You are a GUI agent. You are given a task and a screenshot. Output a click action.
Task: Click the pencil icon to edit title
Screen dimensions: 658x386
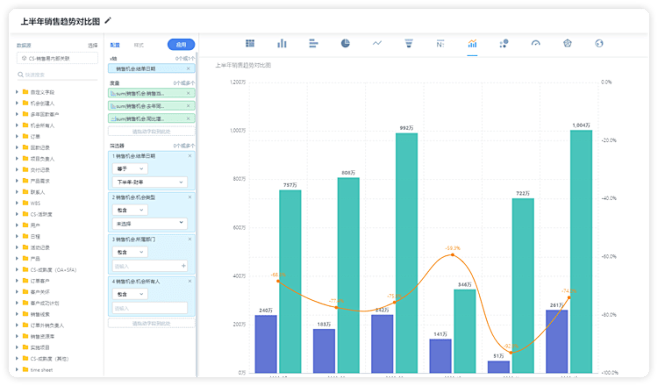click(108, 20)
